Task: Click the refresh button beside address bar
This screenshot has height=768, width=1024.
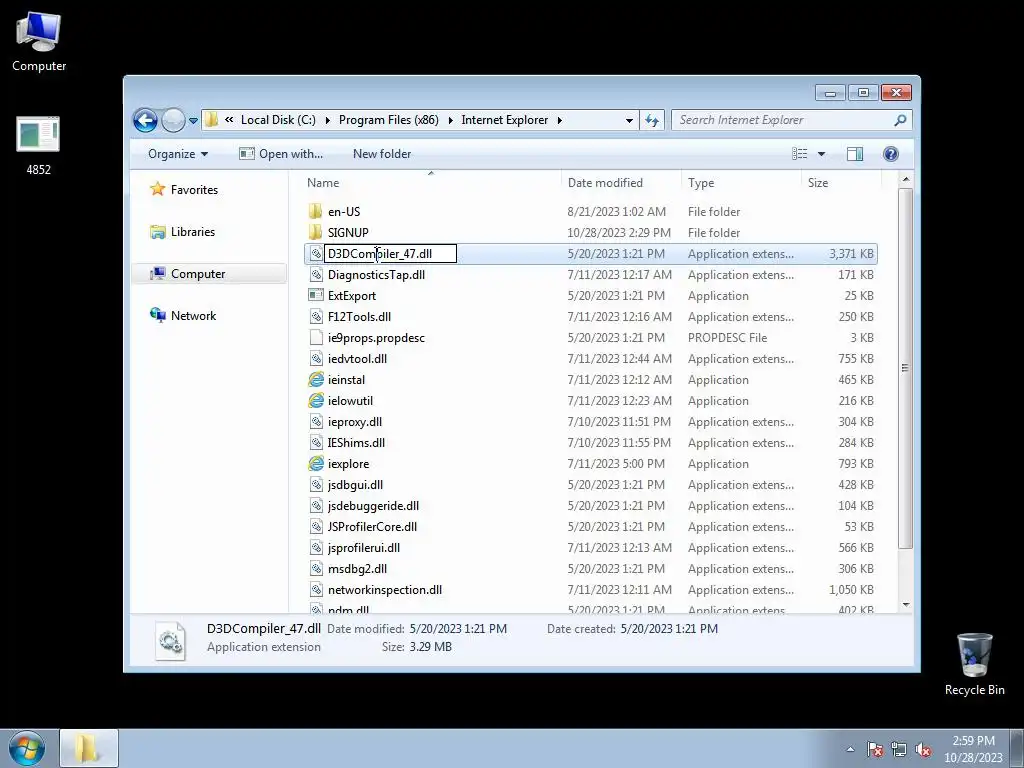Action: coord(652,120)
